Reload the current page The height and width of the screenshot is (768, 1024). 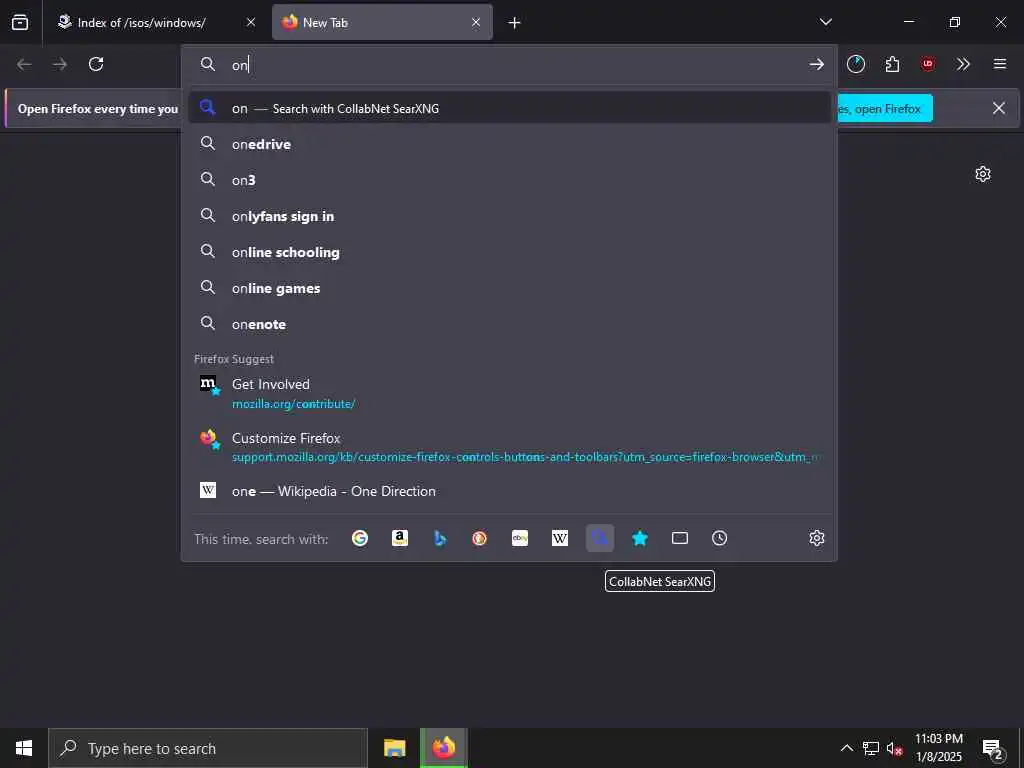96,64
